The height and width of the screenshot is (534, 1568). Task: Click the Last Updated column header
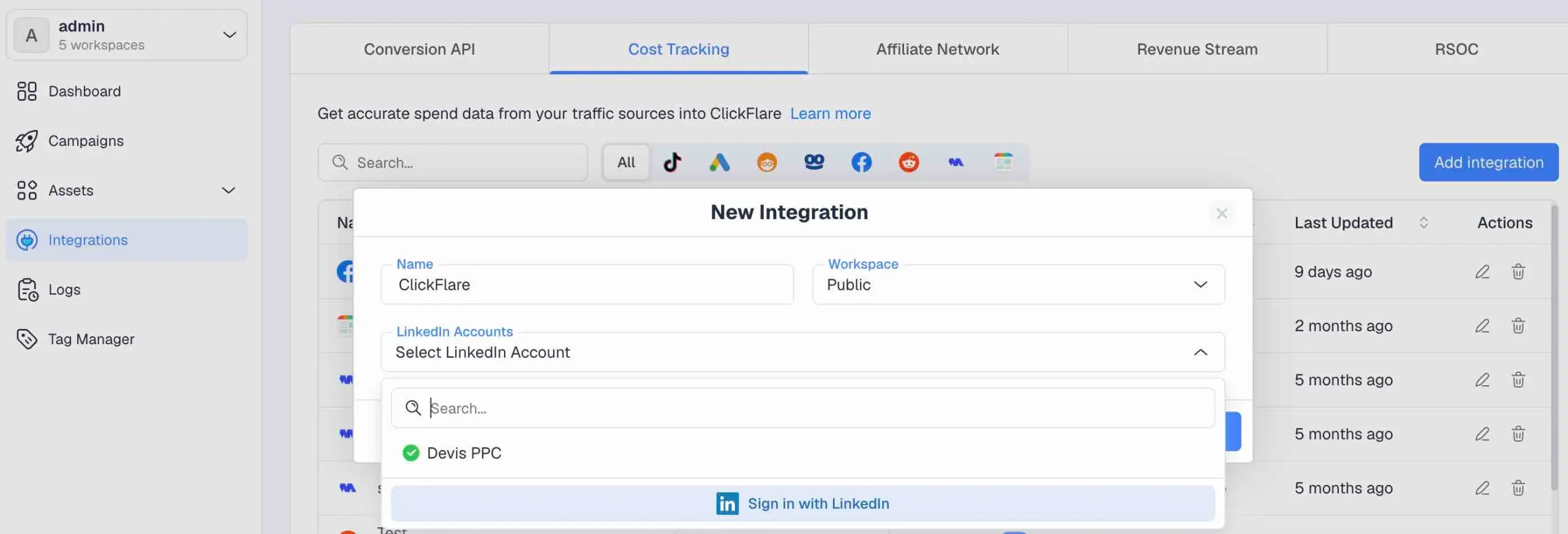click(1343, 222)
